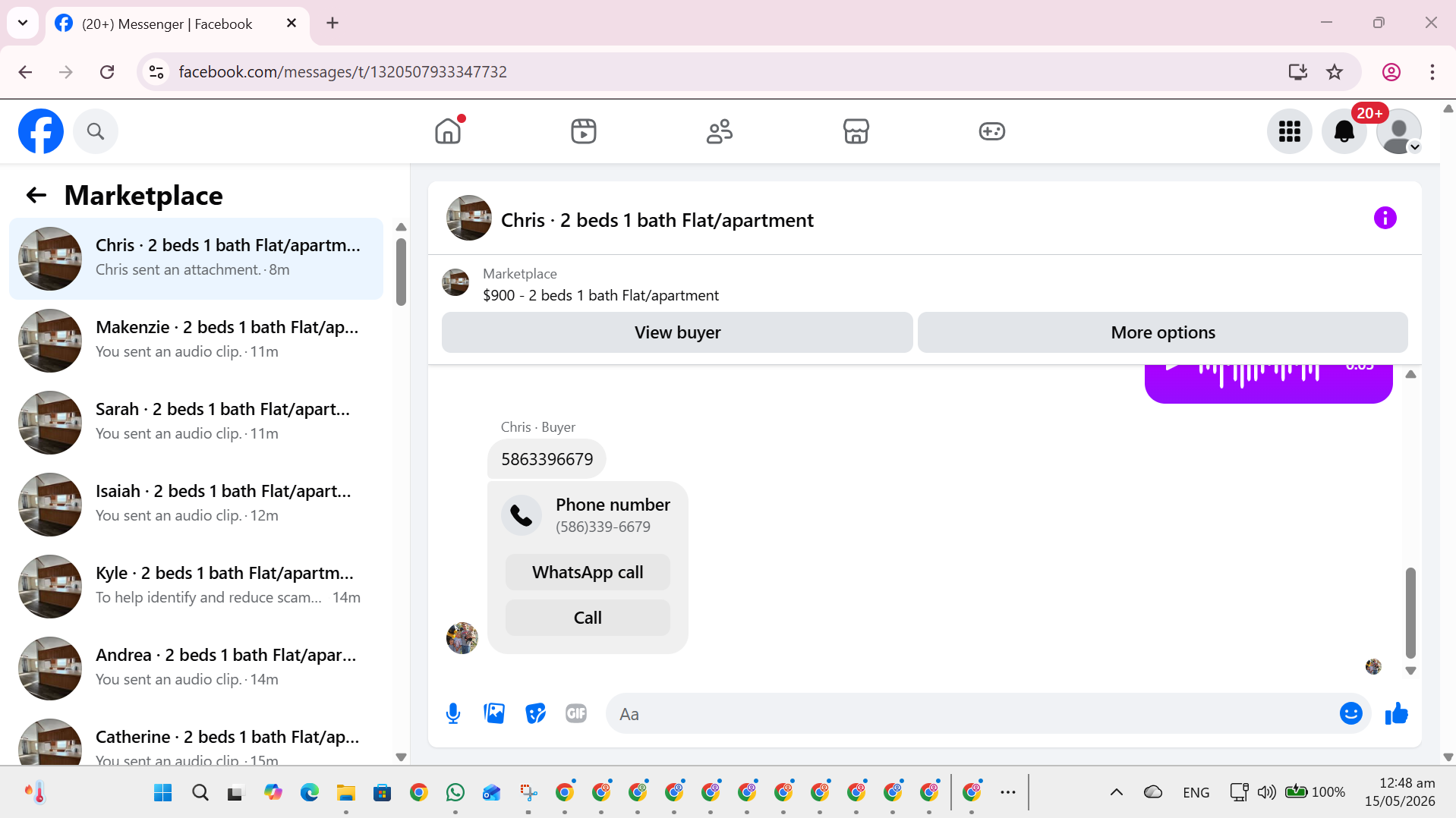1456x818 pixels.
Task: Click Chris's avatar beside the message
Action: click(x=462, y=638)
